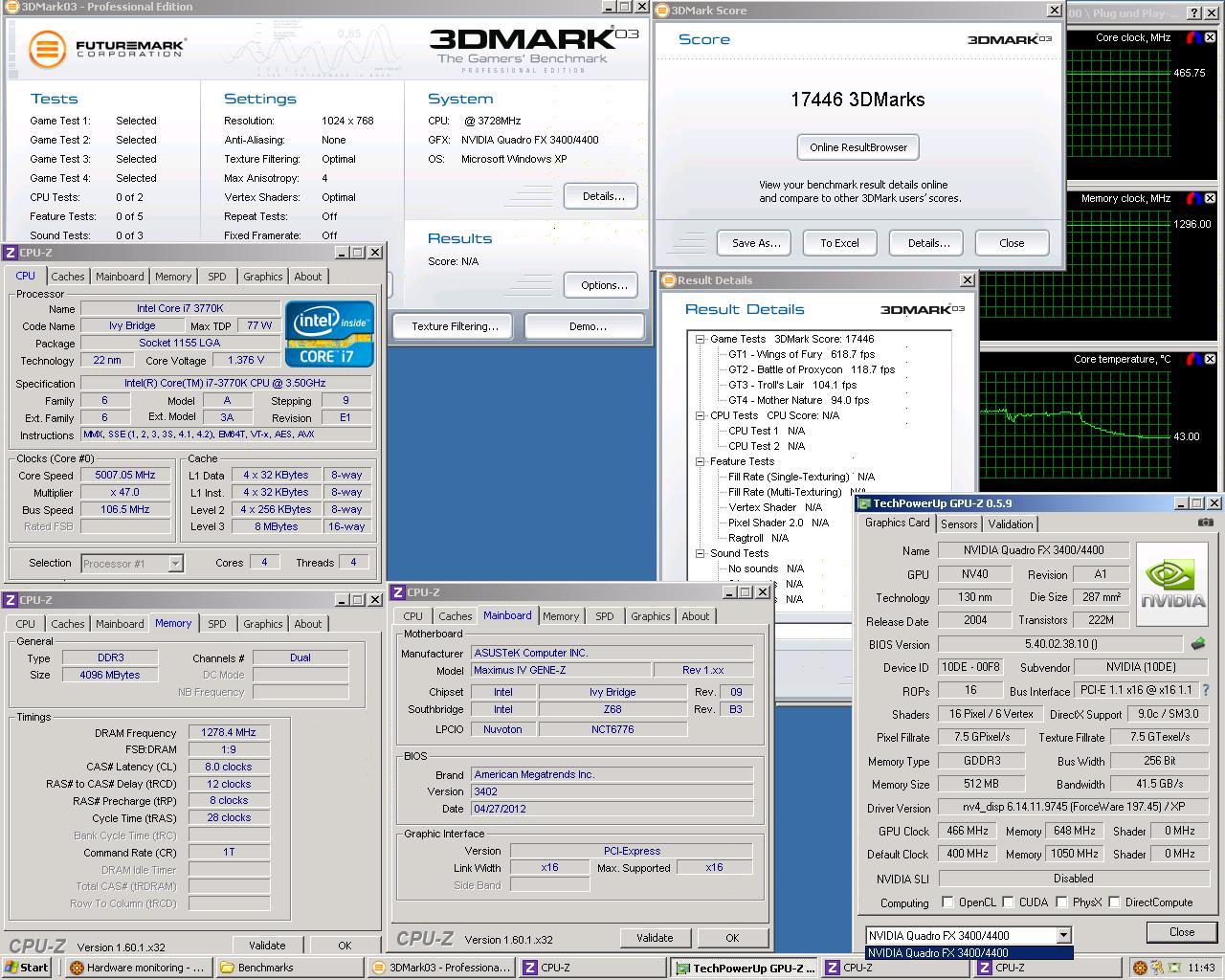Enable the CUDA checkbox in GPU-Z
This screenshot has height=980, width=1225.
(x=1008, y=902)
